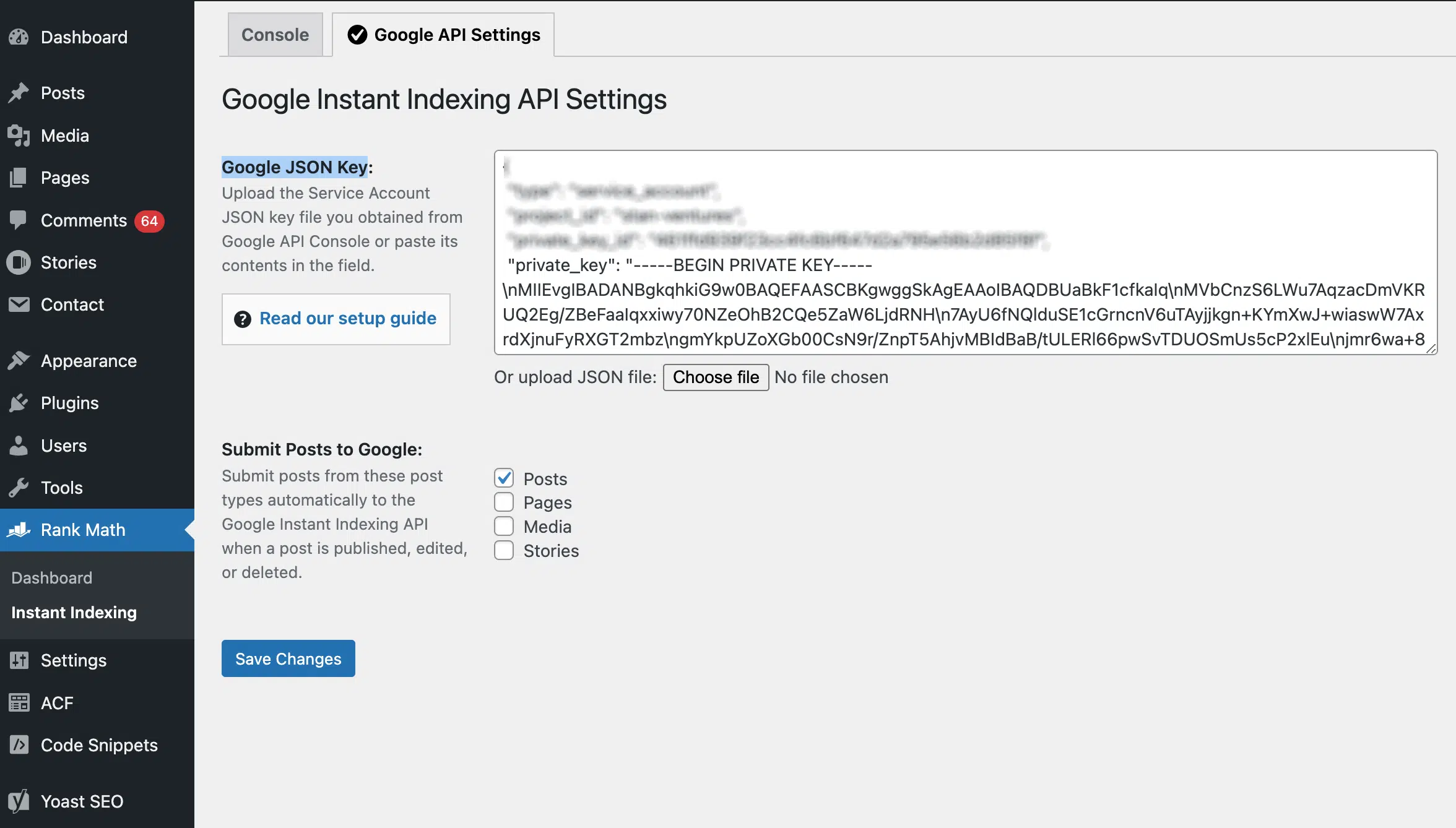Viewport: 1456px width, 828px height.
Task: Open the Media library icon
Action: (19, 136)
